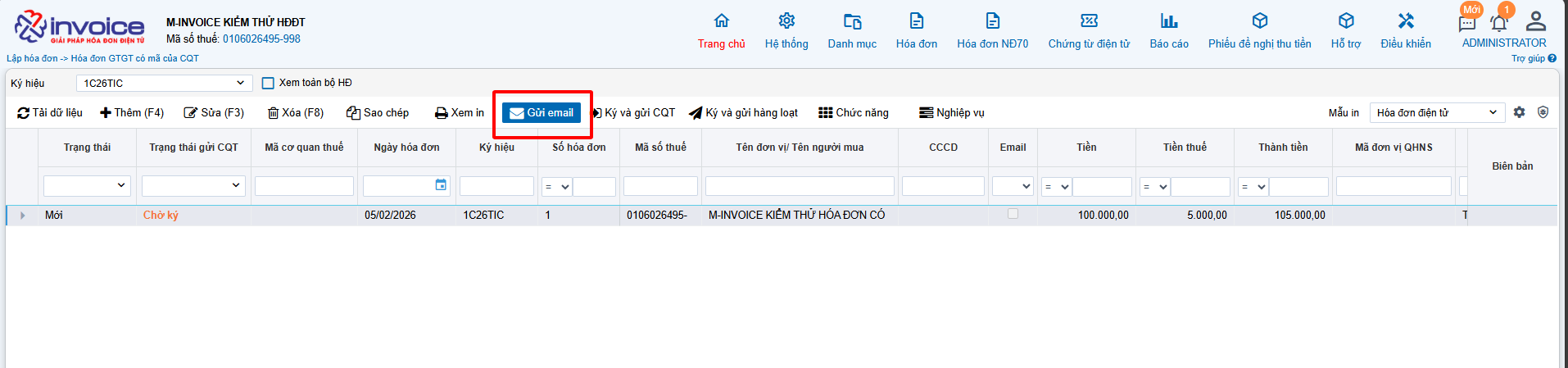Open the settings gear beside Mẫu in
1568x368 pixels.
point(1519,112)
